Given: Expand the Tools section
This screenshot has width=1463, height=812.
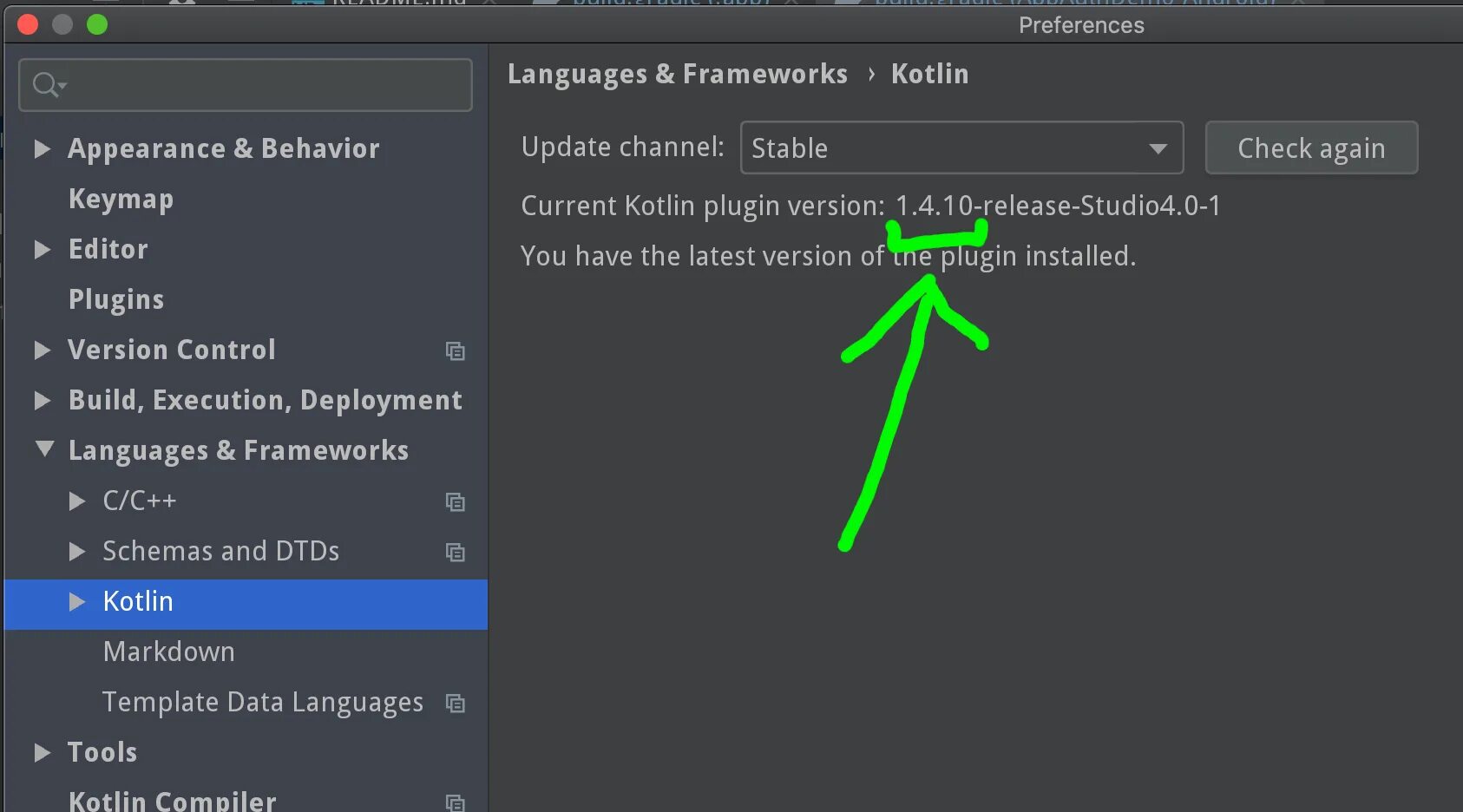Looking at the screenshot, I should click(42, 752).
